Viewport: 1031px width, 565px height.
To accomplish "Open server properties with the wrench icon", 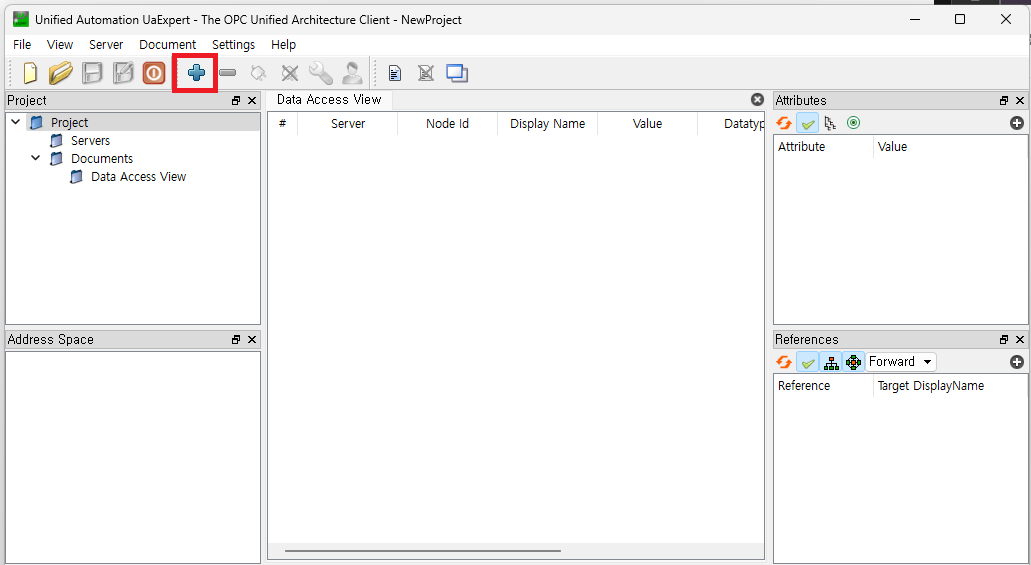I will [x=321, y=73].
